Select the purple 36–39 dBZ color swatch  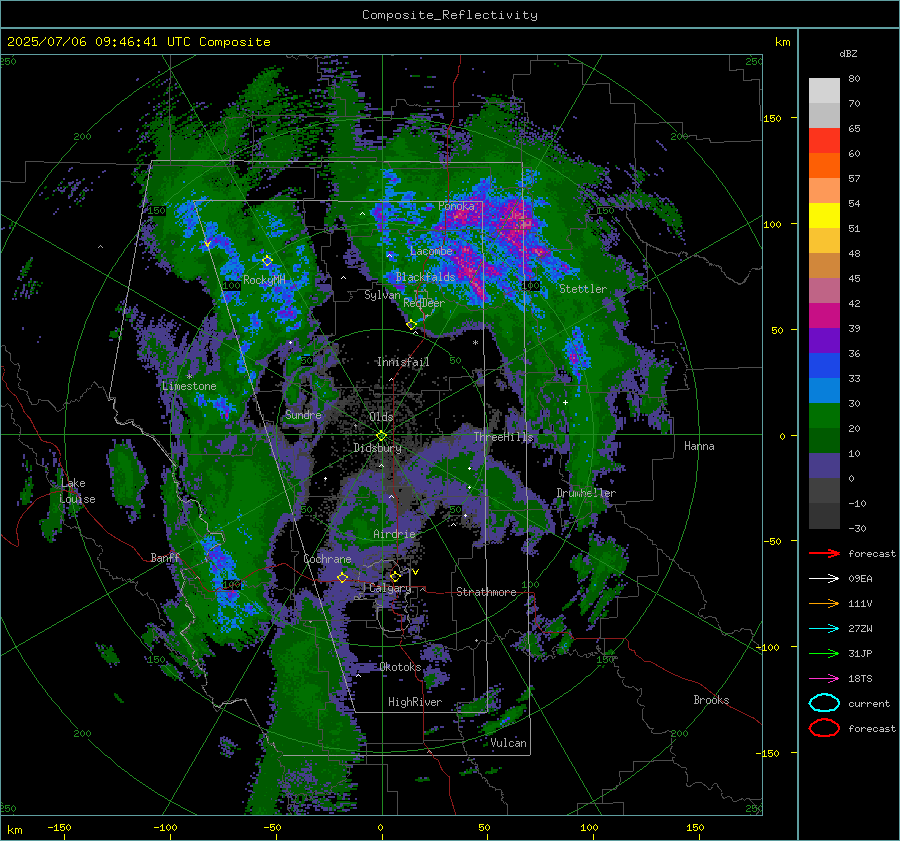click(x=824, y=341)
